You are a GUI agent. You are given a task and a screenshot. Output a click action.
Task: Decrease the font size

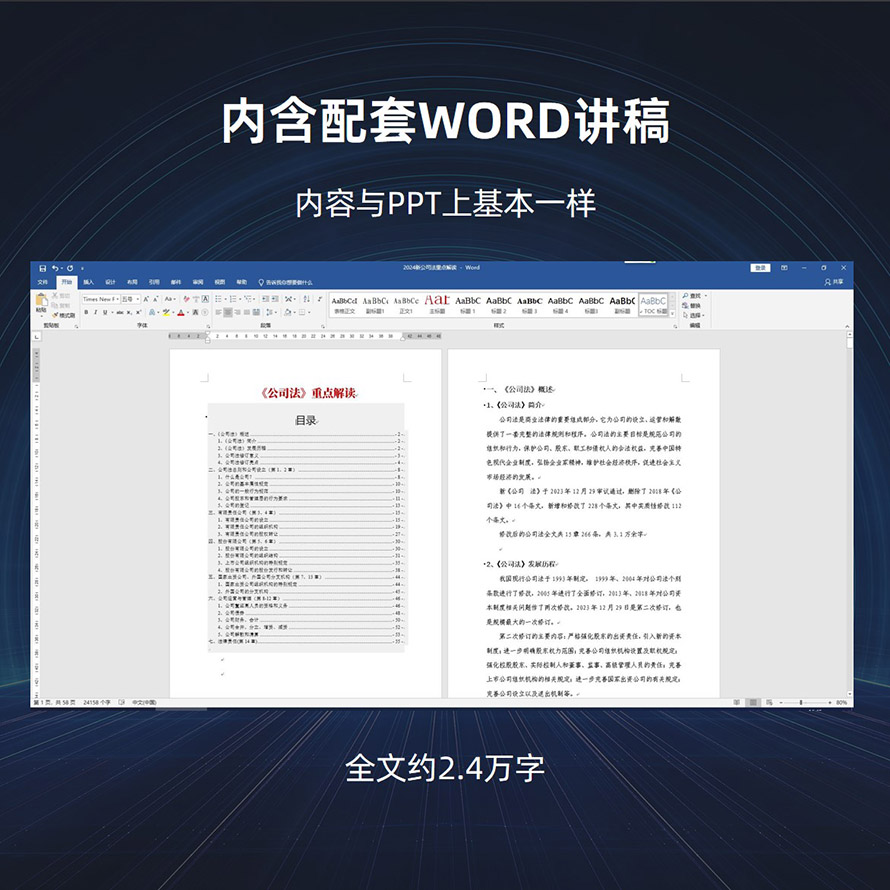(156, 299)
